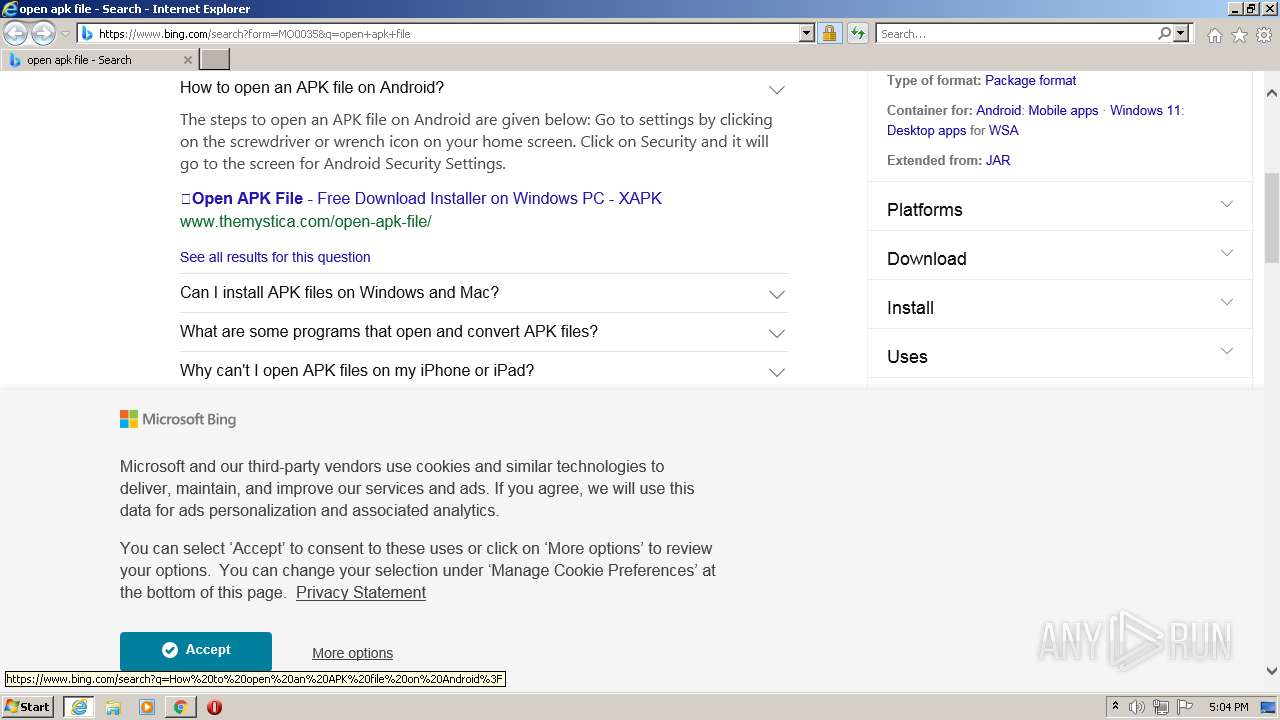Click the browser Forward arrow button
This screenshot has height=720, width=1280.
pos(43,33)
